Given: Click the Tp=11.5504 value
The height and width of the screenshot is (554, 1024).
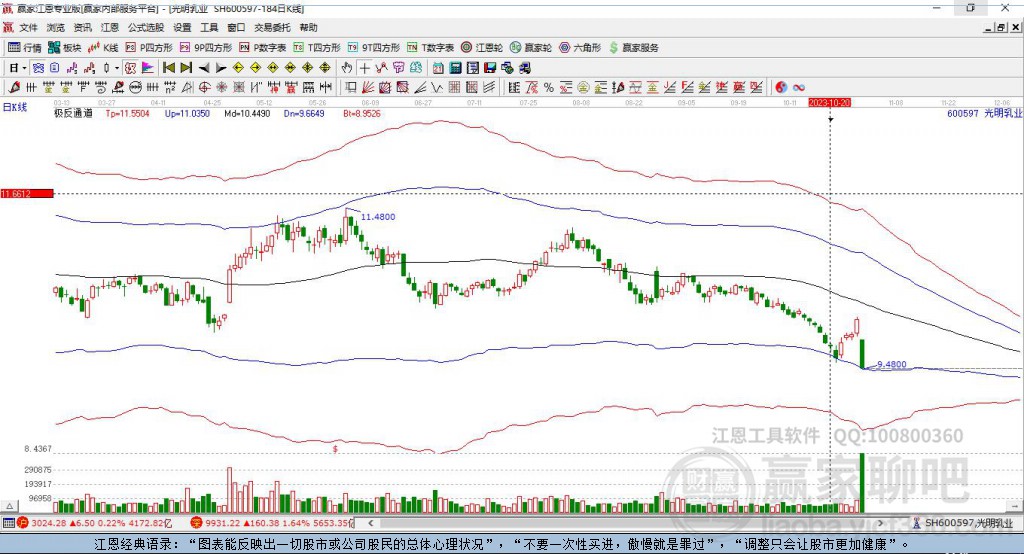Looking at the screenshot, I should (127, 113).
